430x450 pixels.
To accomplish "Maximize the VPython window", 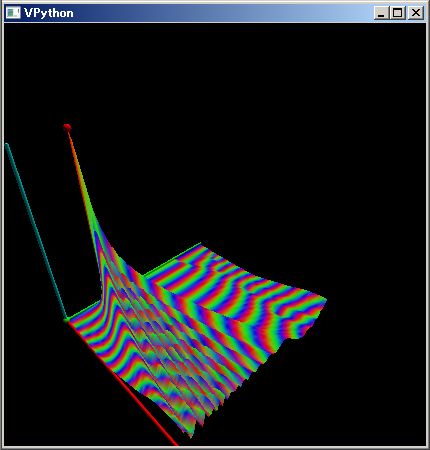I will click(x=397, y=13).
